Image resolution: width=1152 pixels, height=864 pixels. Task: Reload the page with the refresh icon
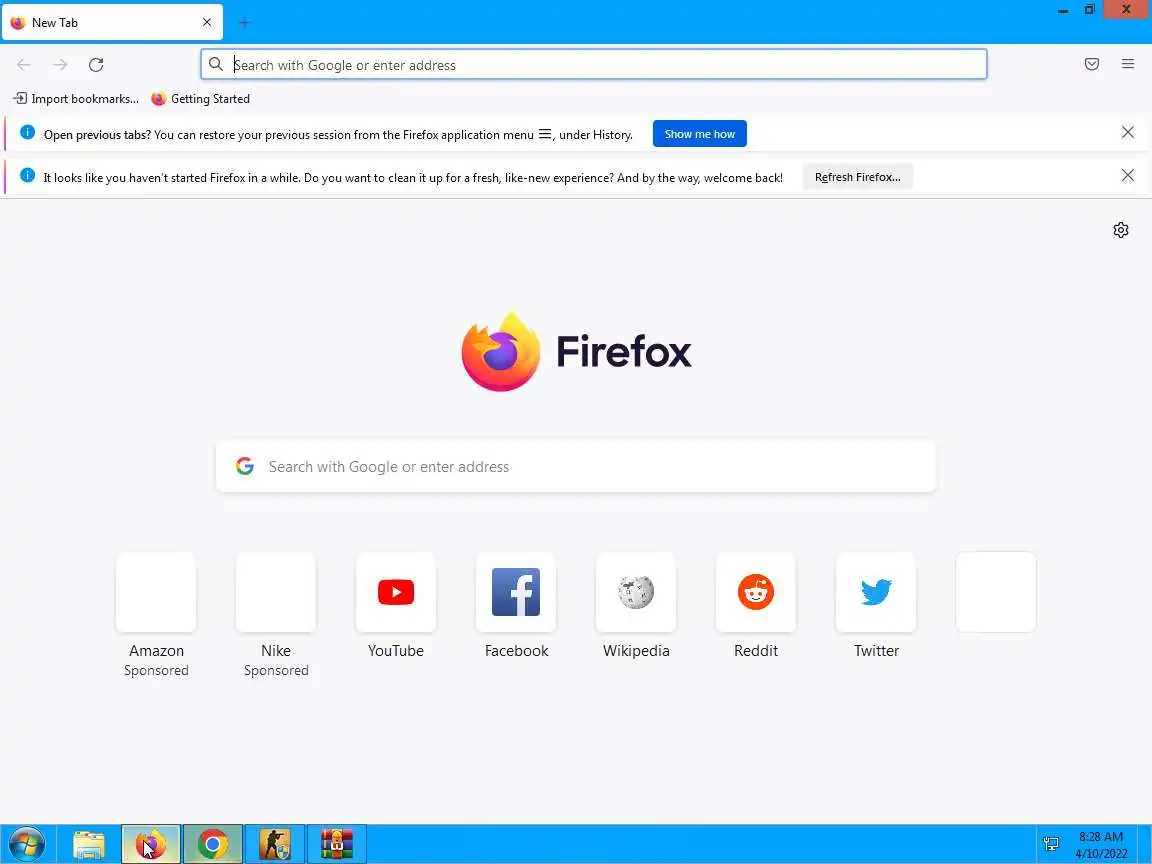click(96, 65)
